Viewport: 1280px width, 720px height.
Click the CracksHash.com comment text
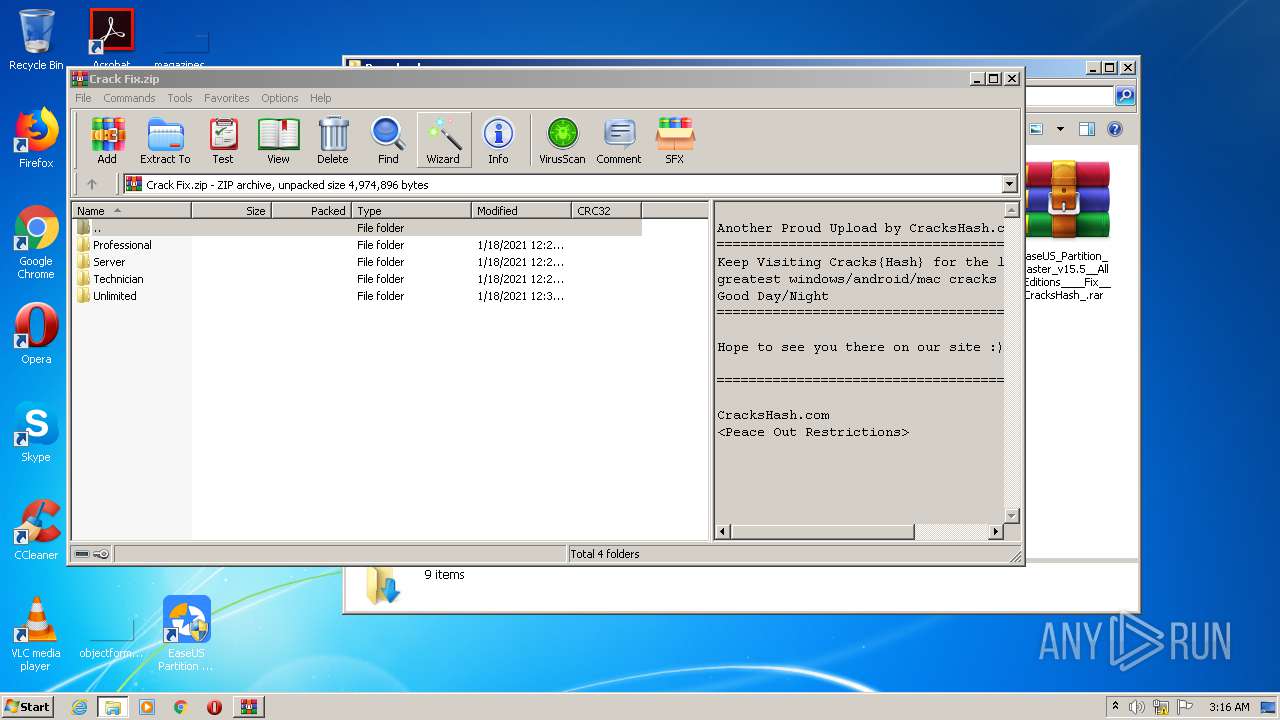773,415
